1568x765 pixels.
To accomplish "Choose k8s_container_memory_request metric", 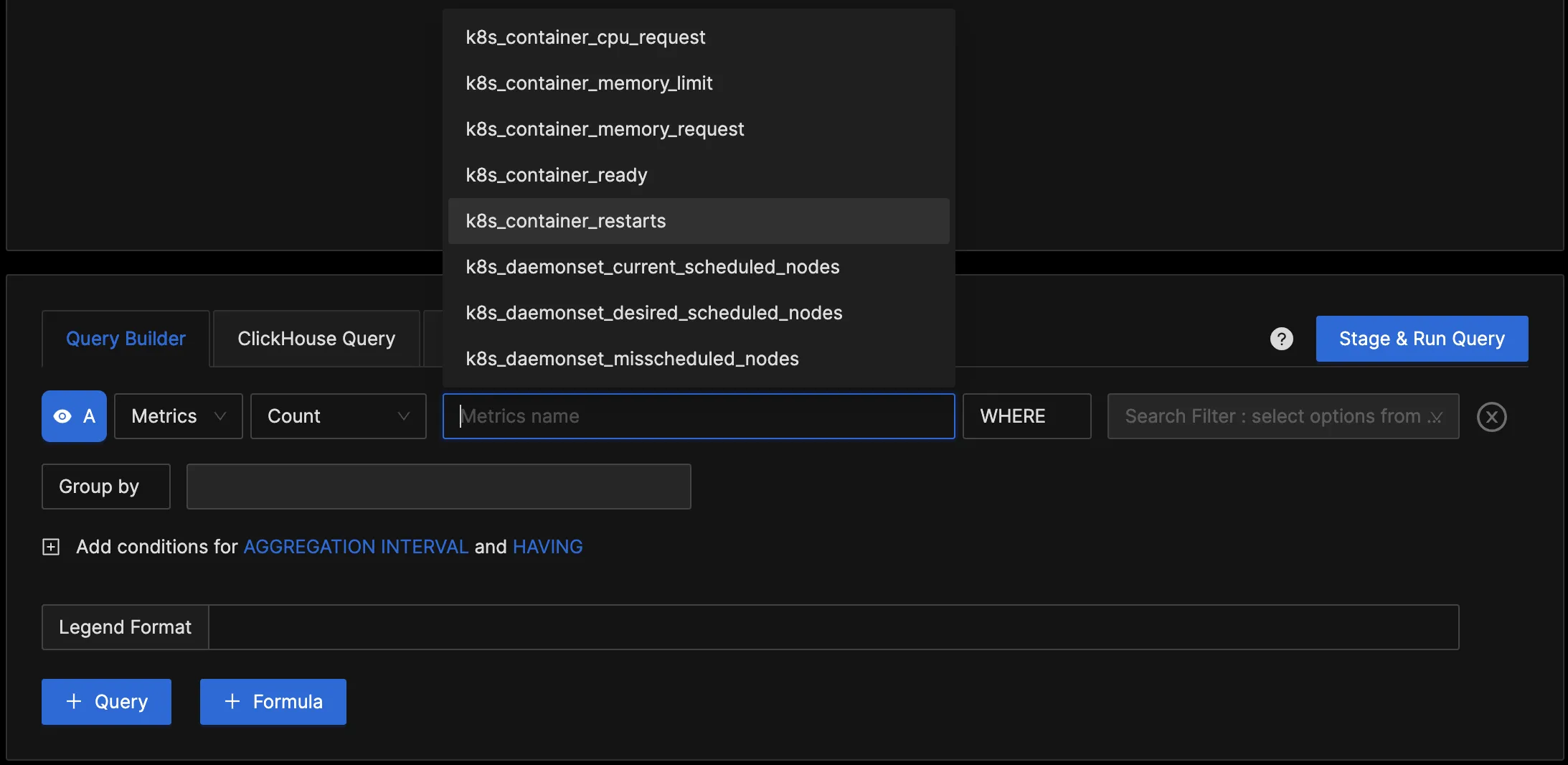I will point(699,129).
